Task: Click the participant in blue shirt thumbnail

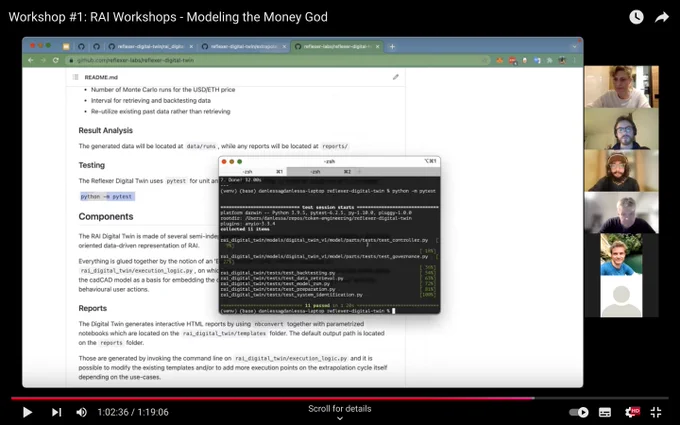Action: [x=621, y=254]
